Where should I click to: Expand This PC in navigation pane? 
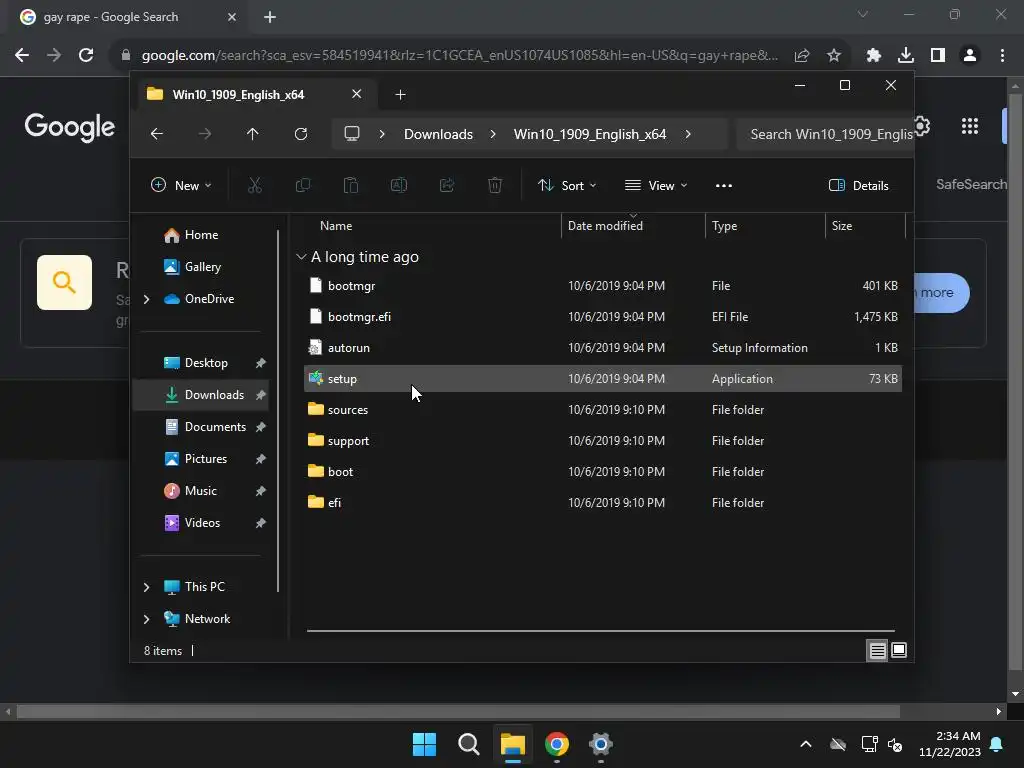[146, 587]
